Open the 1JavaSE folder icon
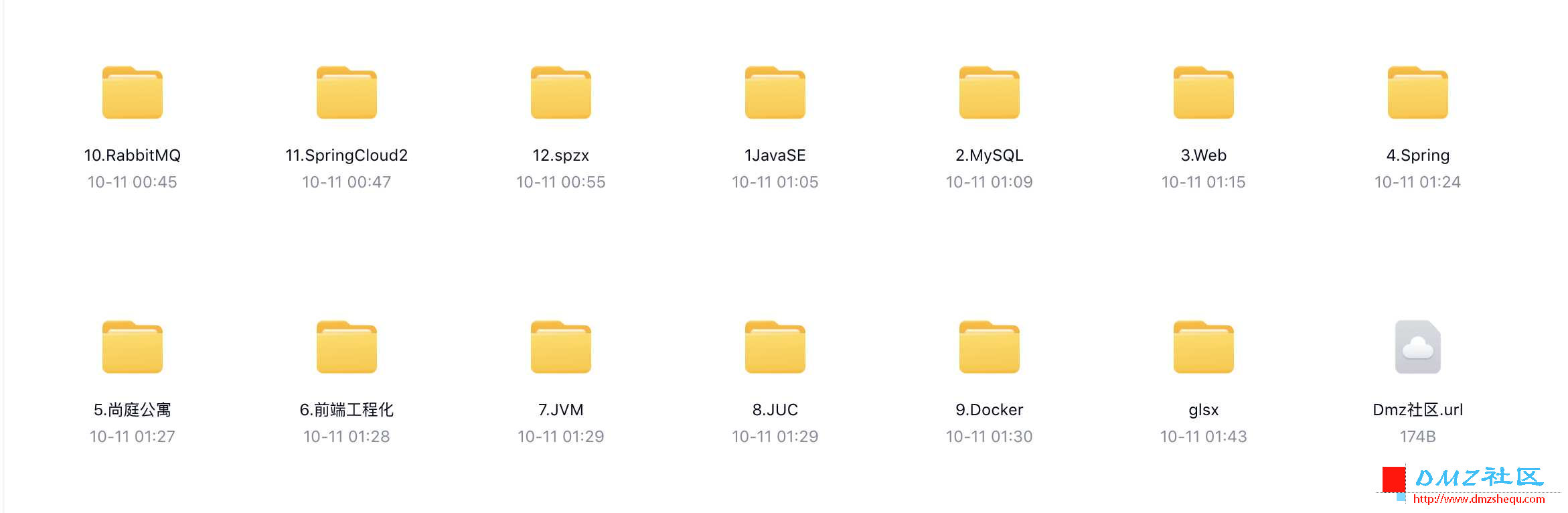The width and height of the screenshot is (1568, 513). click(x=775, y=92)
